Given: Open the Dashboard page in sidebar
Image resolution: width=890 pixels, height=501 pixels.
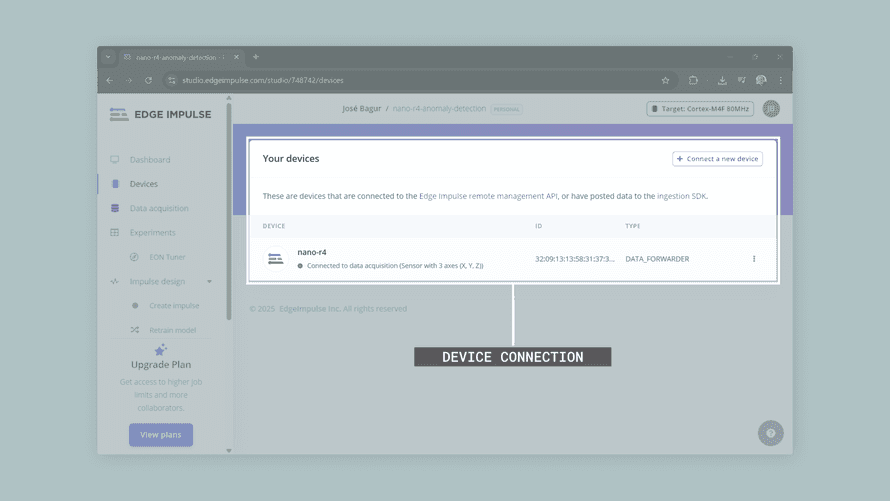Looking at the screenshot, I should coord(150,159).
